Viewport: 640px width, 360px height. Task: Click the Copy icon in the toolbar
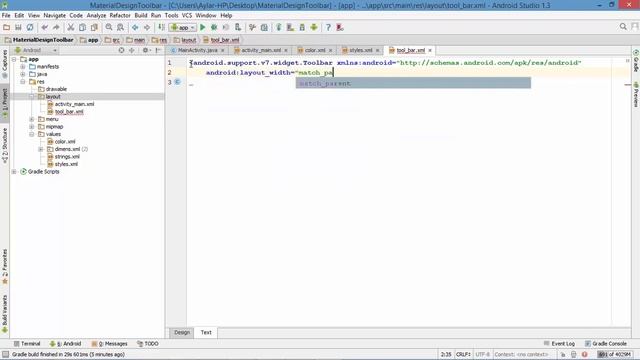[82, 27]
